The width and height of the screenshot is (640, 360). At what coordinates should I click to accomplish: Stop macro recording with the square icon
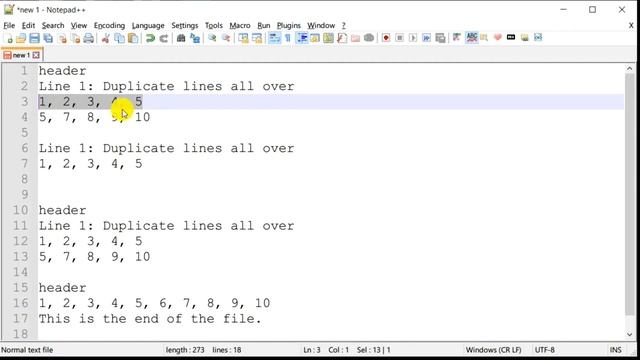400,38
